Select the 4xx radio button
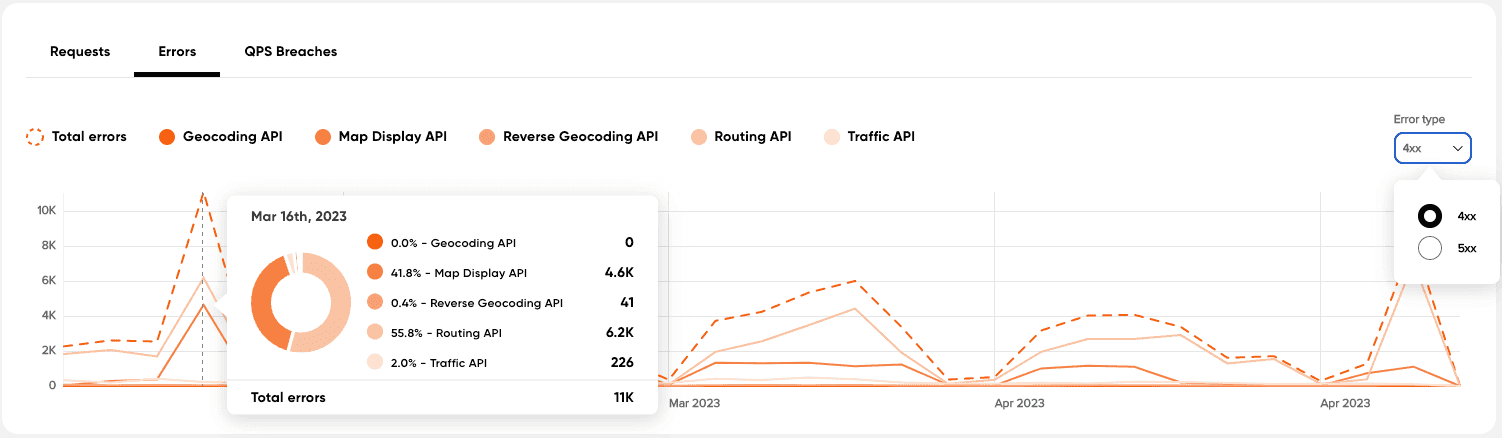1502x438 pixels. tap(1430, 216)
